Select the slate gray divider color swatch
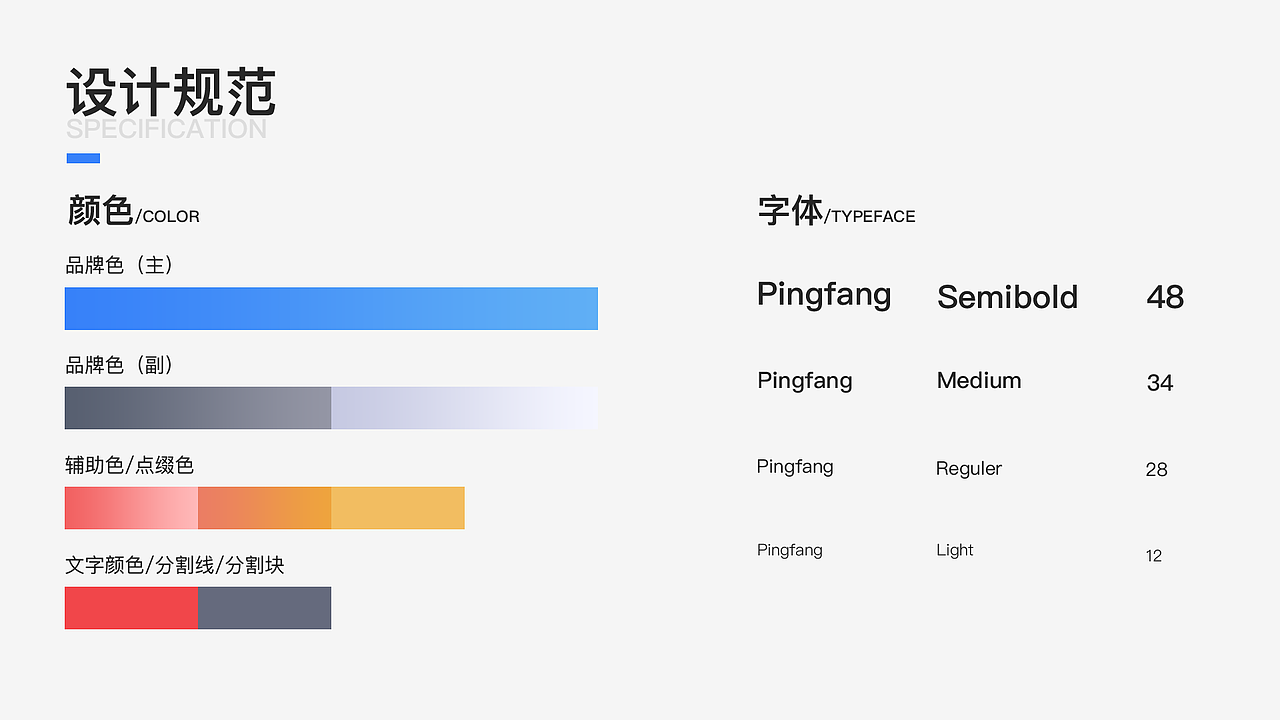1280x720 pixels. (x=264, y=608)
